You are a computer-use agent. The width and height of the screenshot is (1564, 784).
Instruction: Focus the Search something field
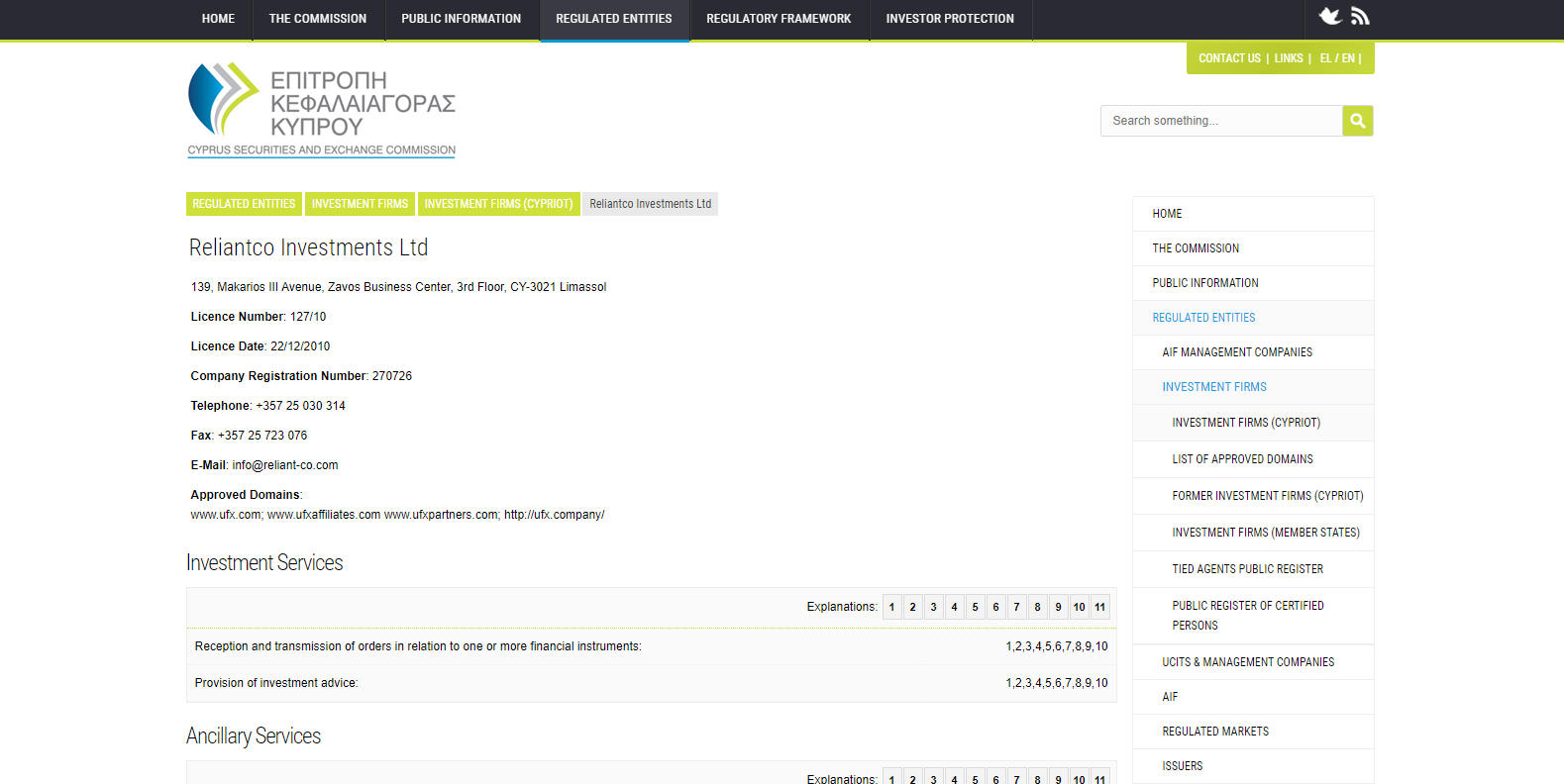coord(1221,121)
